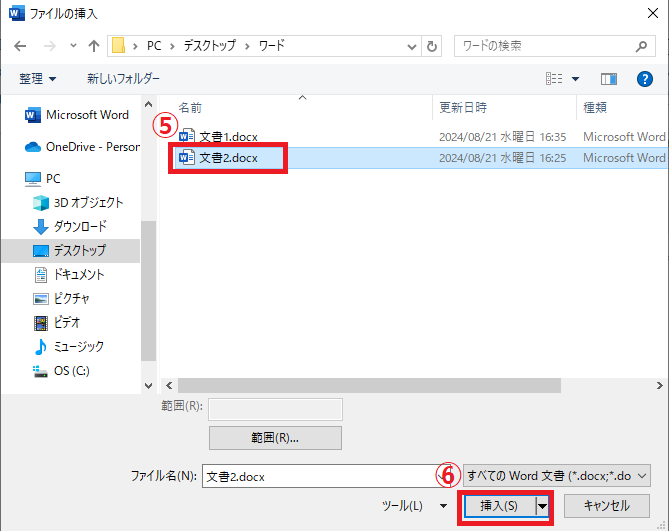Click date 2024/08/21 水曜日 16:35
Viewport: 669px width, 531px height.
(503, 137)
